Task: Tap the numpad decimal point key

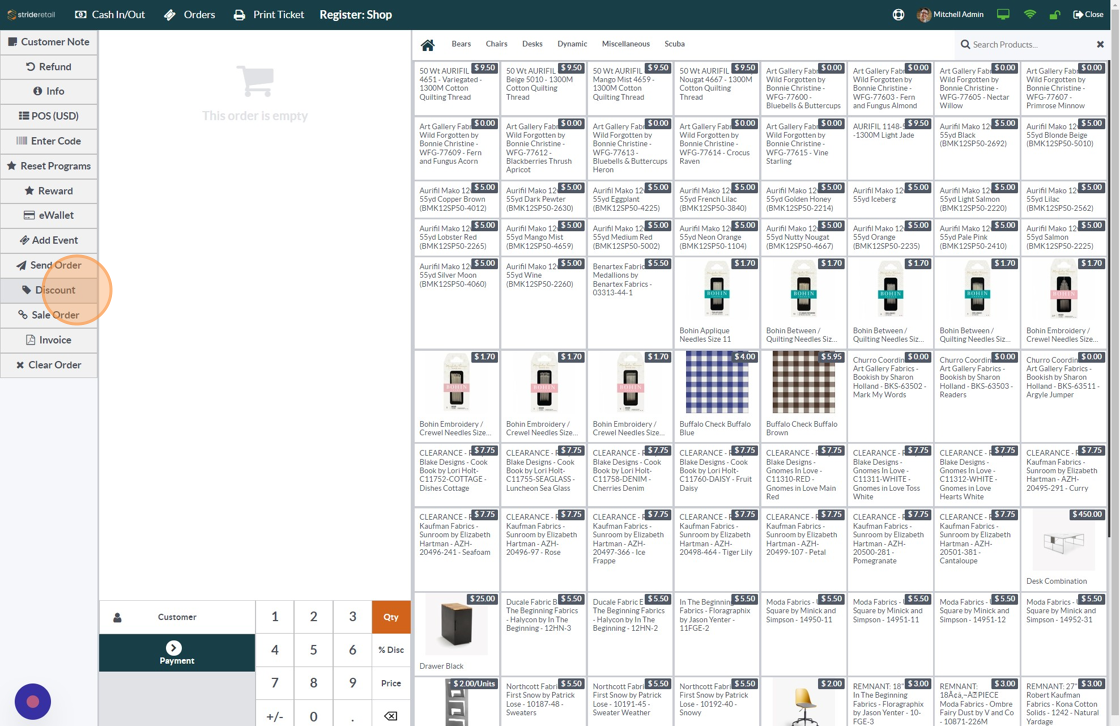Action: tap(352, 715)
